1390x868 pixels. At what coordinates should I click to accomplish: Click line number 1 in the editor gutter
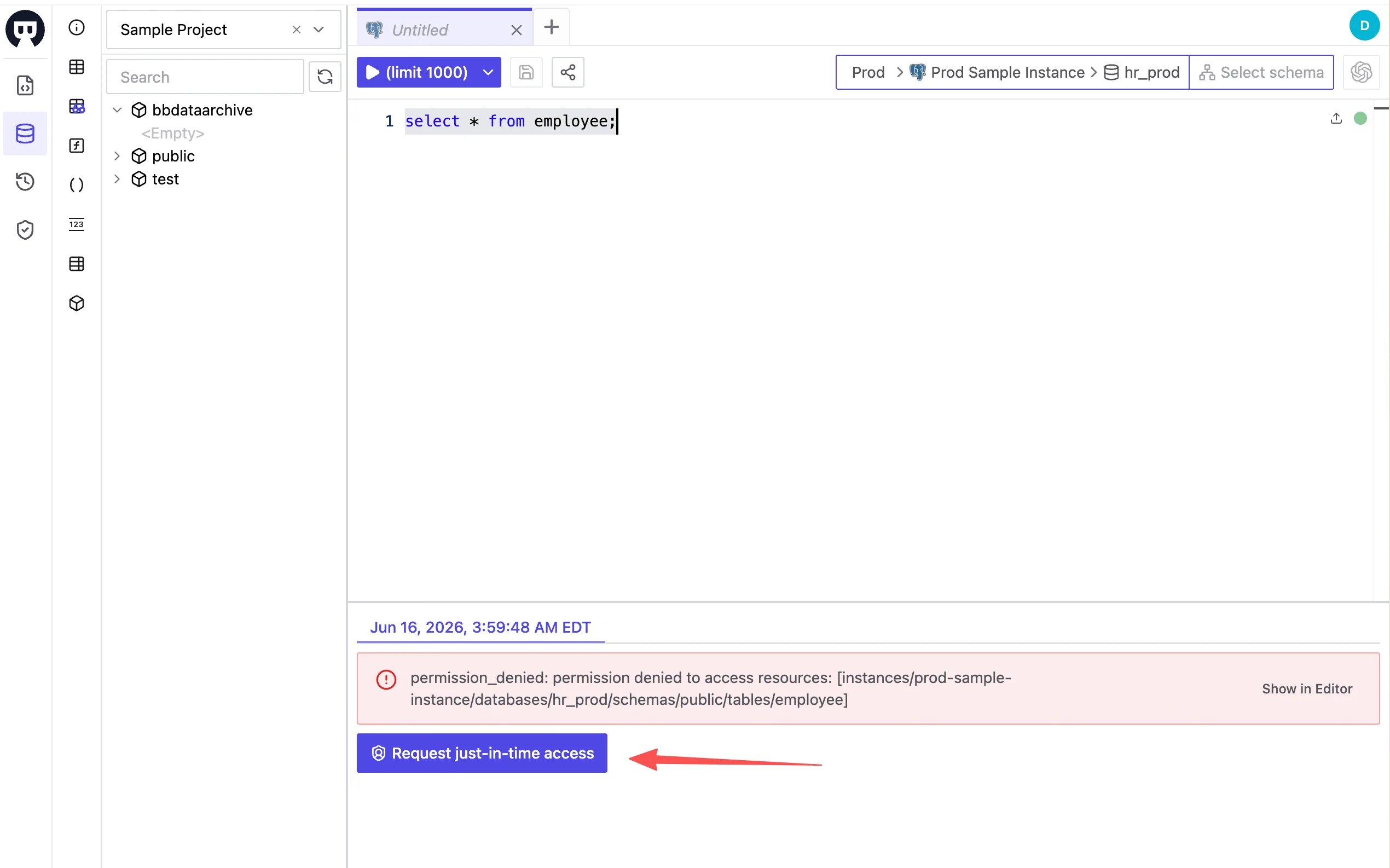click(389, 121)
